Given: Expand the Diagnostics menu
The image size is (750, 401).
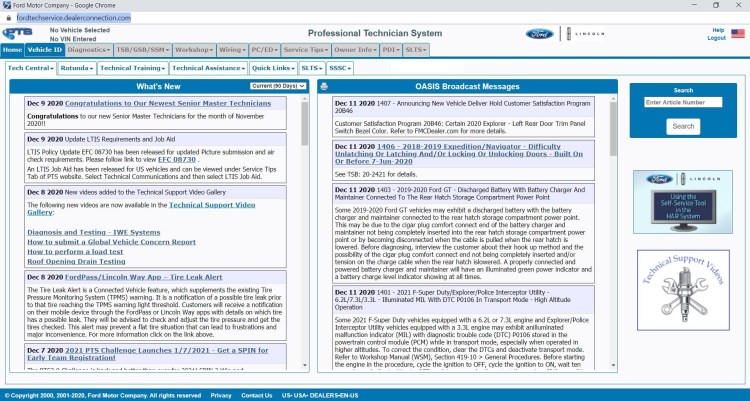Looking at the screenshot, I should click(89, 49).
